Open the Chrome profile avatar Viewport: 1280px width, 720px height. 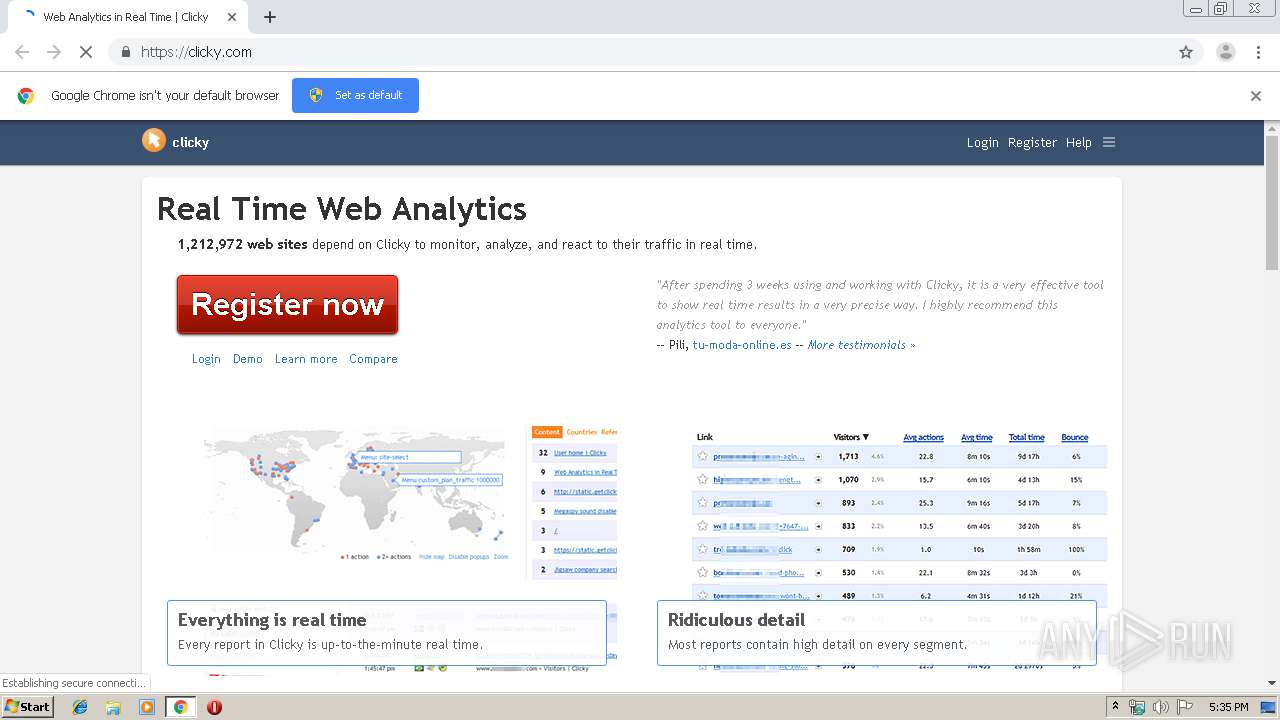coord(1226,52)
